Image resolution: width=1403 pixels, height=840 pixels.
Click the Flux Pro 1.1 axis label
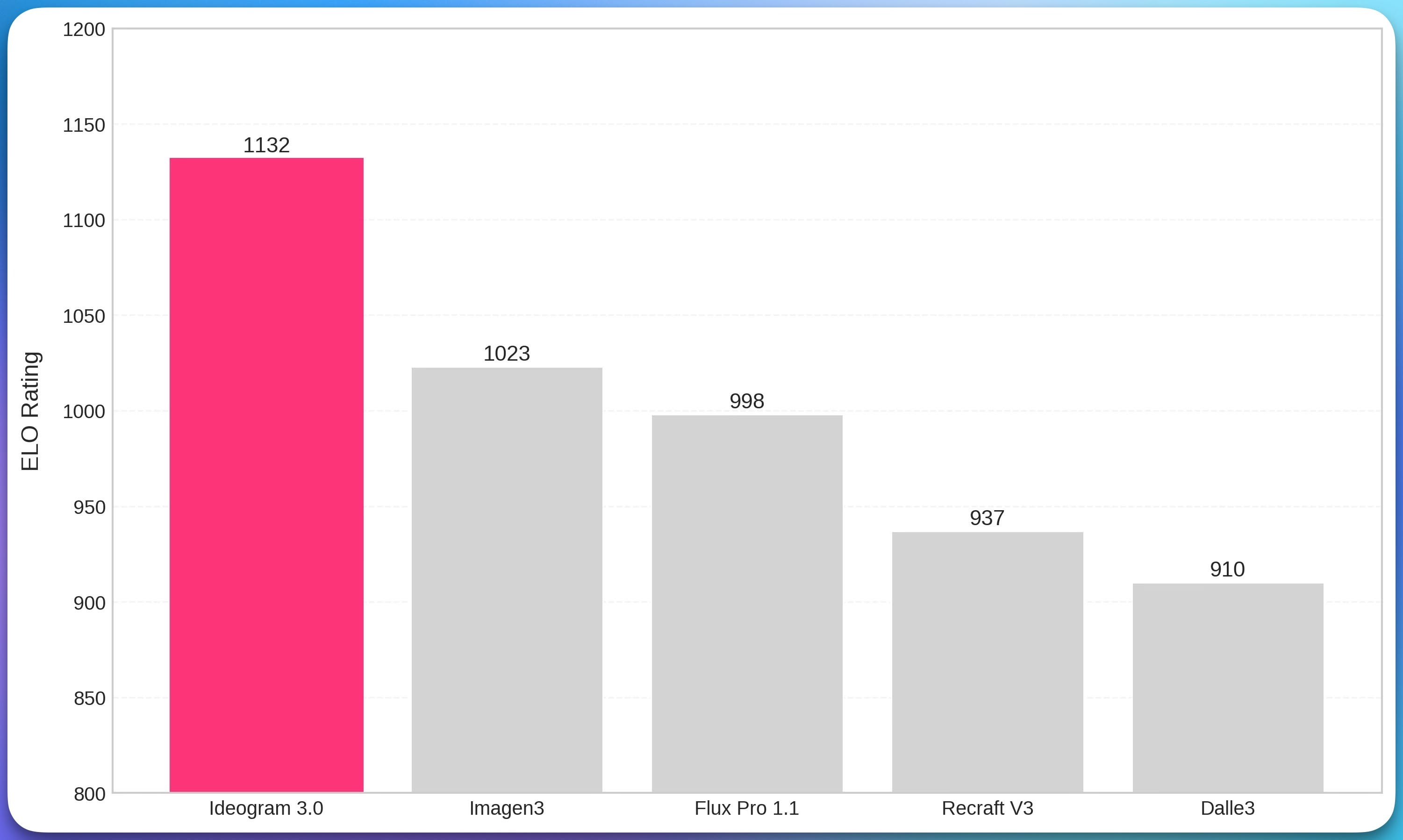point(747,808)
